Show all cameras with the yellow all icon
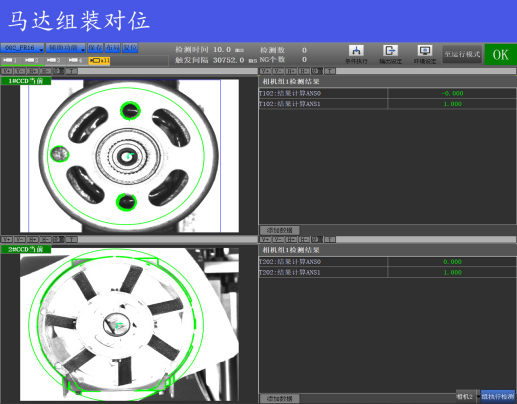This screenshot has width=517, height=404. (99, 61)
